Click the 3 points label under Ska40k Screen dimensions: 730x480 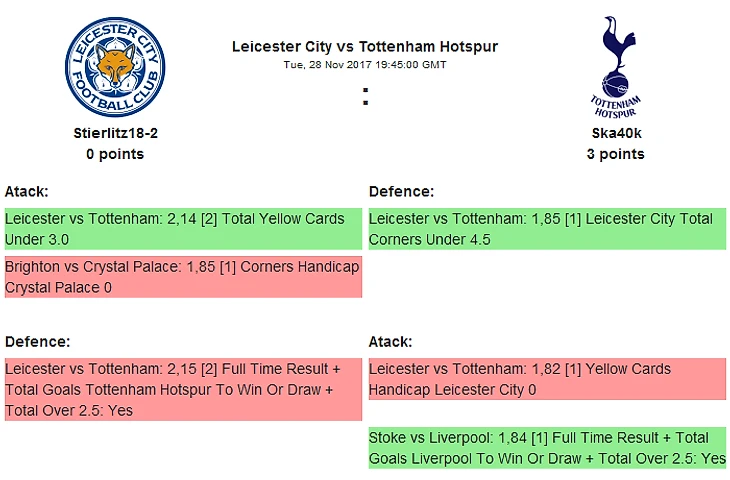click(x=615, y=154)
